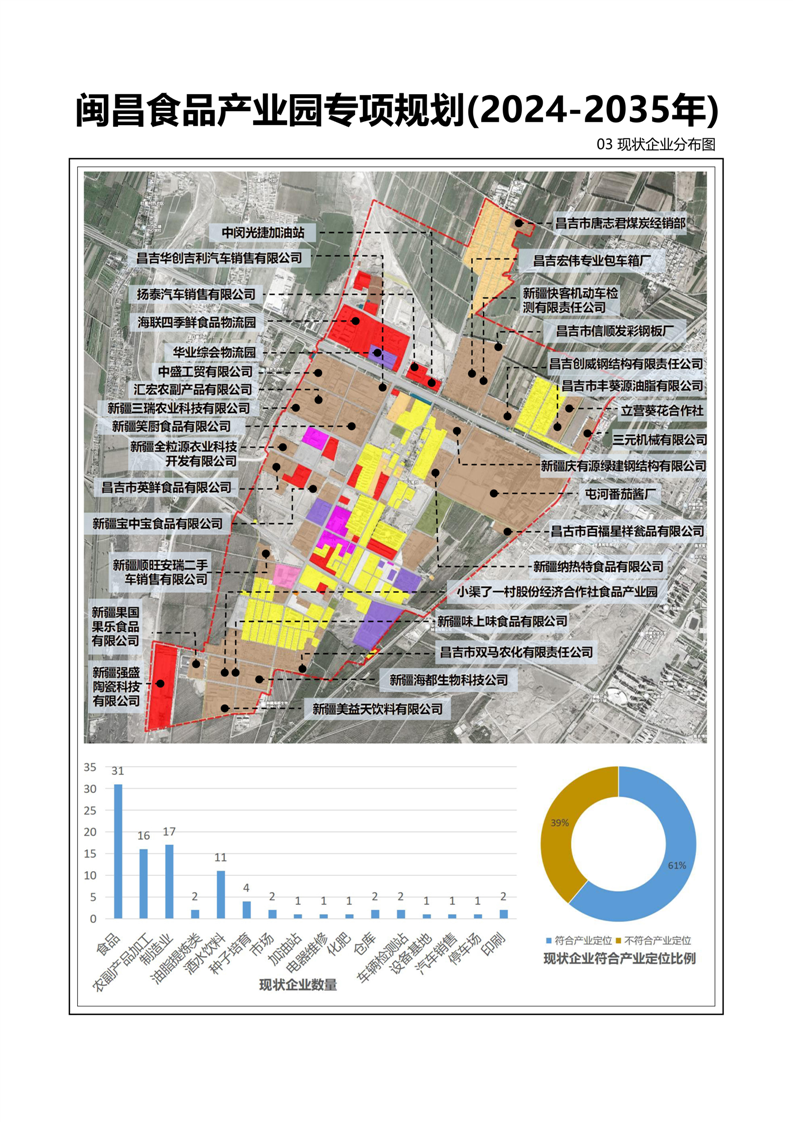The height and width of the screenshot is (1122, 793).
Task: Select the label 新疆三瑞农业科技有限公司
Action: (x=179, y=408)
